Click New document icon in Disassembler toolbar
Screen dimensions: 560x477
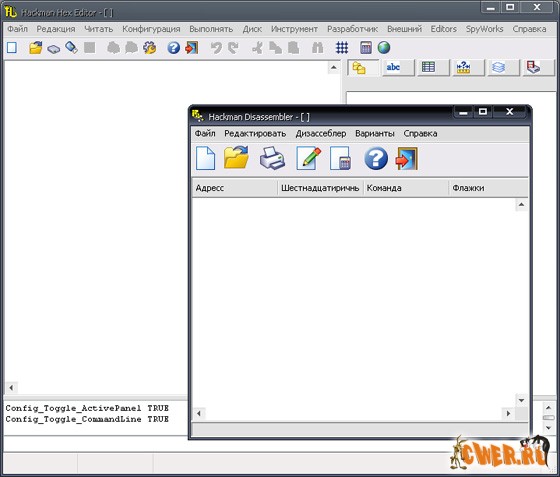coord(205,158)
